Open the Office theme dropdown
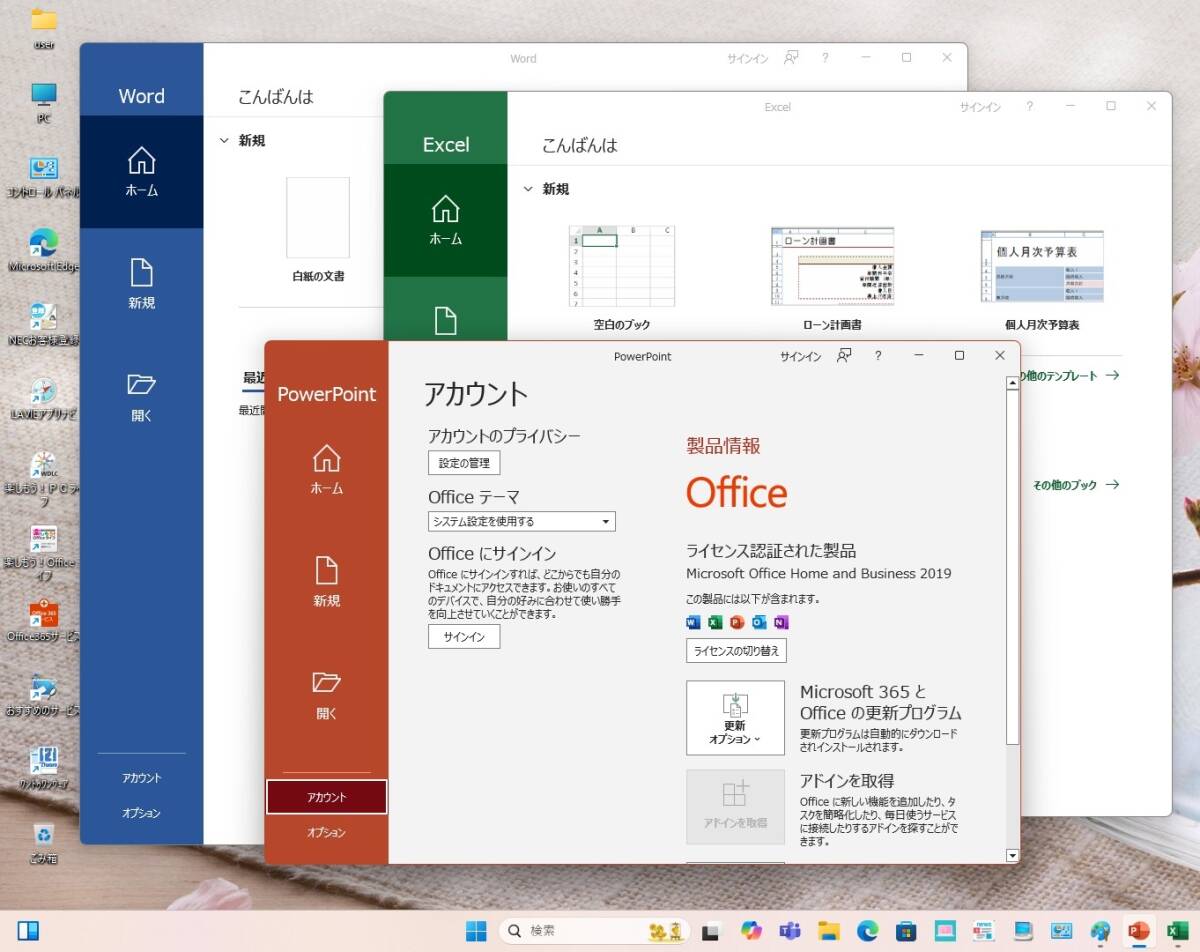The image size is (1200, 952). tap(522, 521)
